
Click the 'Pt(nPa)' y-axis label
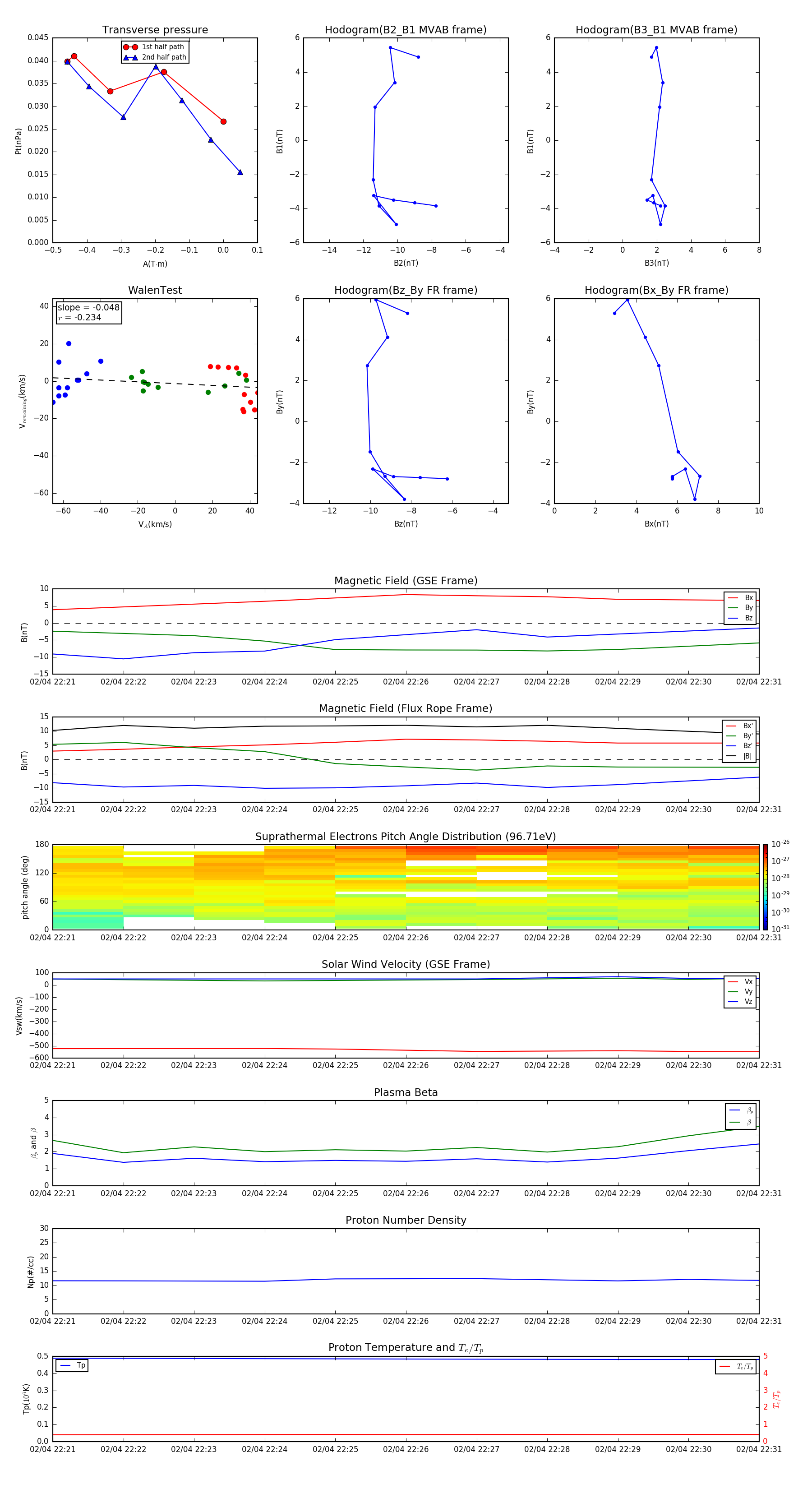pos(18,140)
